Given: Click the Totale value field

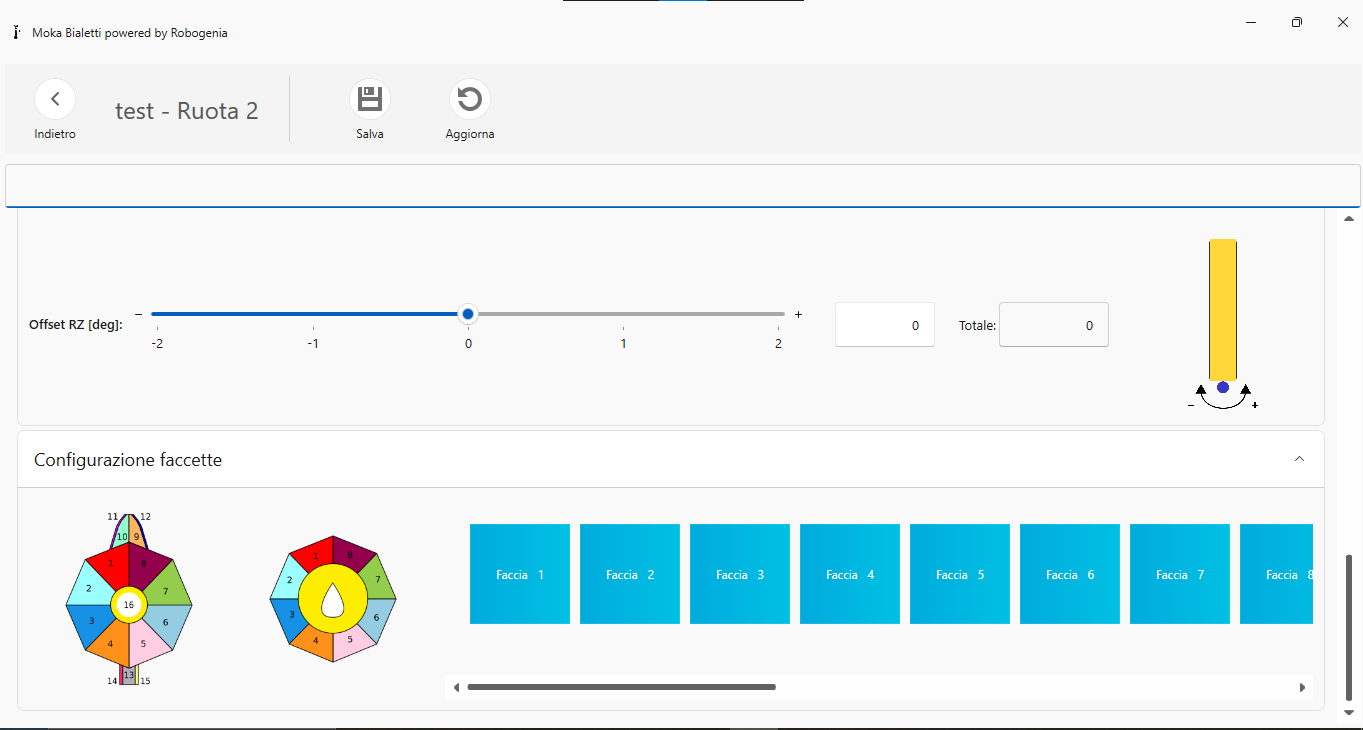Looking at the screenshot, I should point(1054,325).
